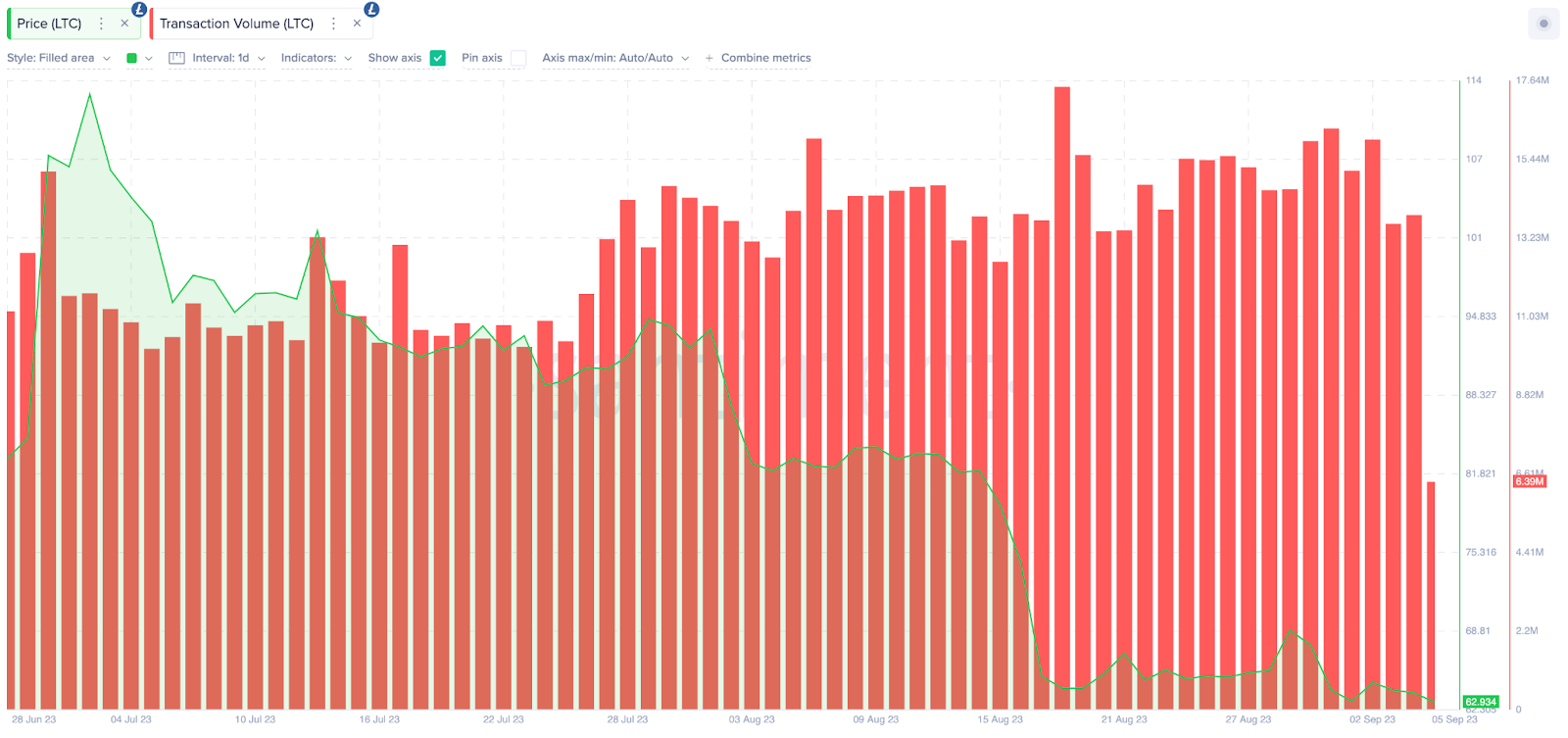This screenshot has width=1568, height=738.
Task: Open the Interval: 1d dropdown
Action: pyautogui.click(x=228, y=58)
